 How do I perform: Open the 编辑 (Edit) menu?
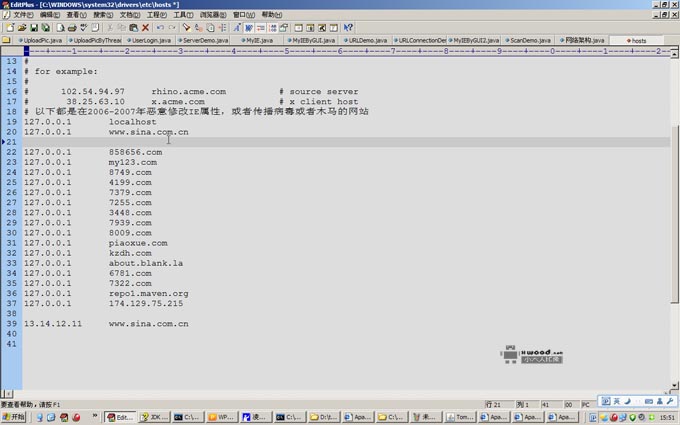click(50, 15)
